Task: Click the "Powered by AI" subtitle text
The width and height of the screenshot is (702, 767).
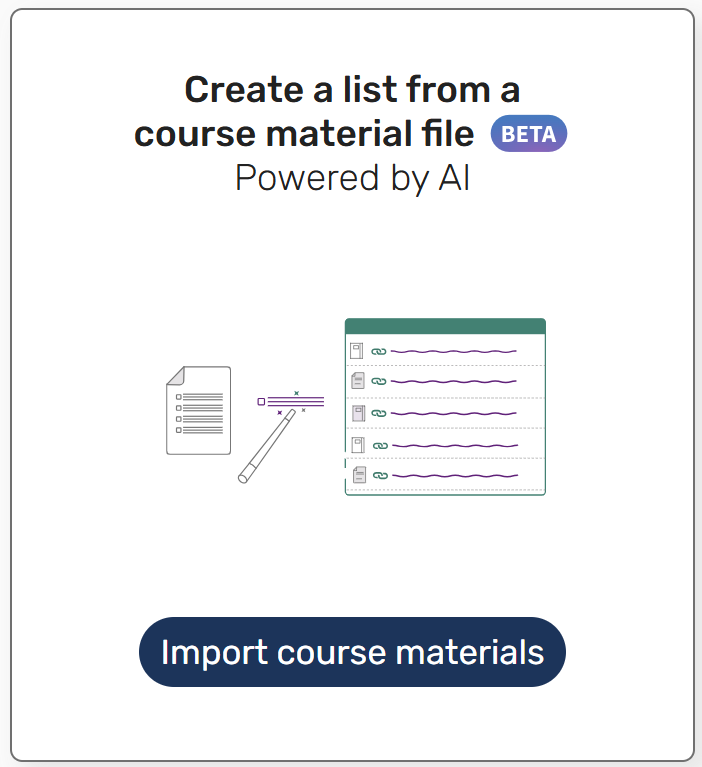Action: coord(352,178)
